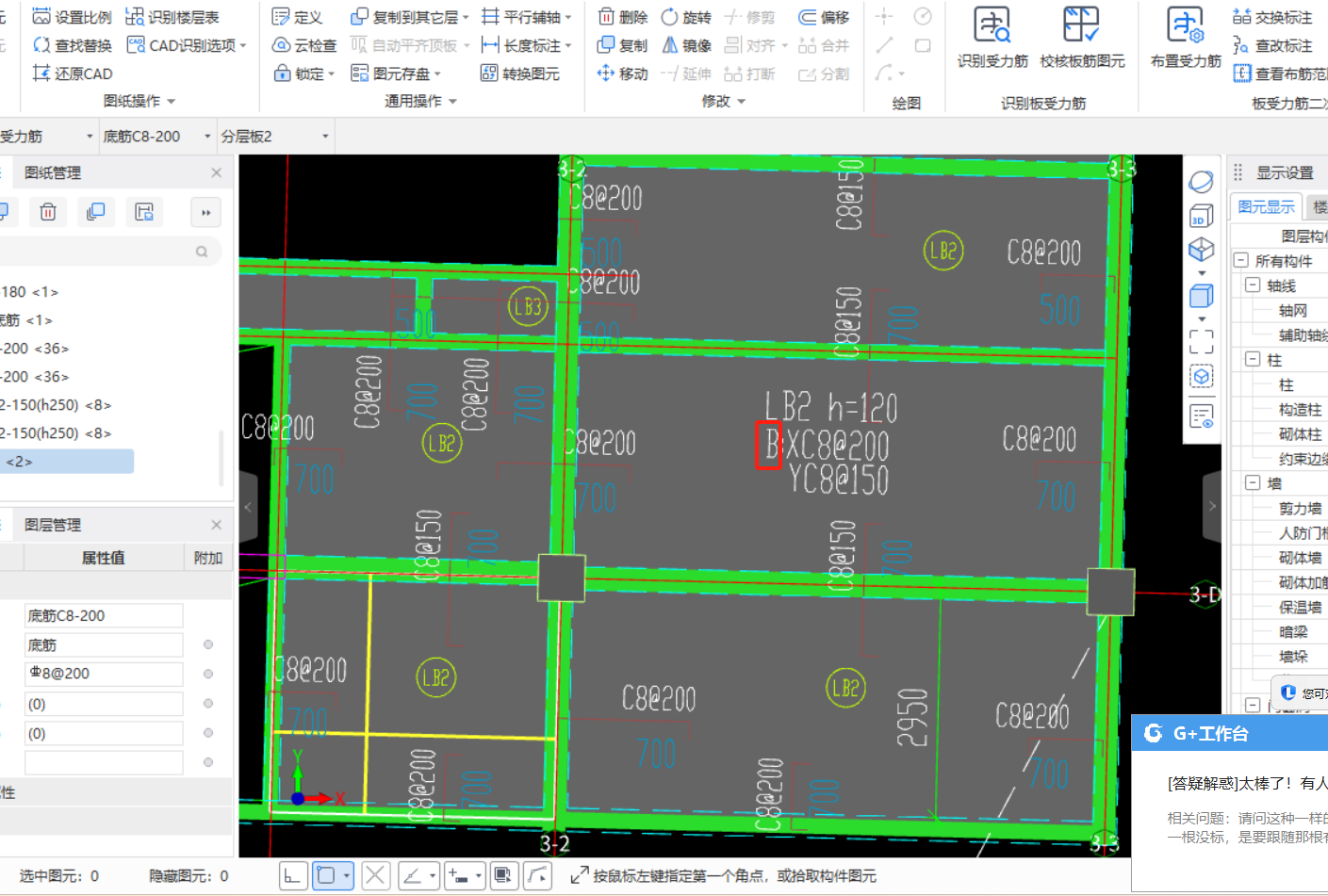Click the right-side panel collapse arrow
Image resolution: width=1328 pixels, height=896 pixels.
click(1212, 507)
